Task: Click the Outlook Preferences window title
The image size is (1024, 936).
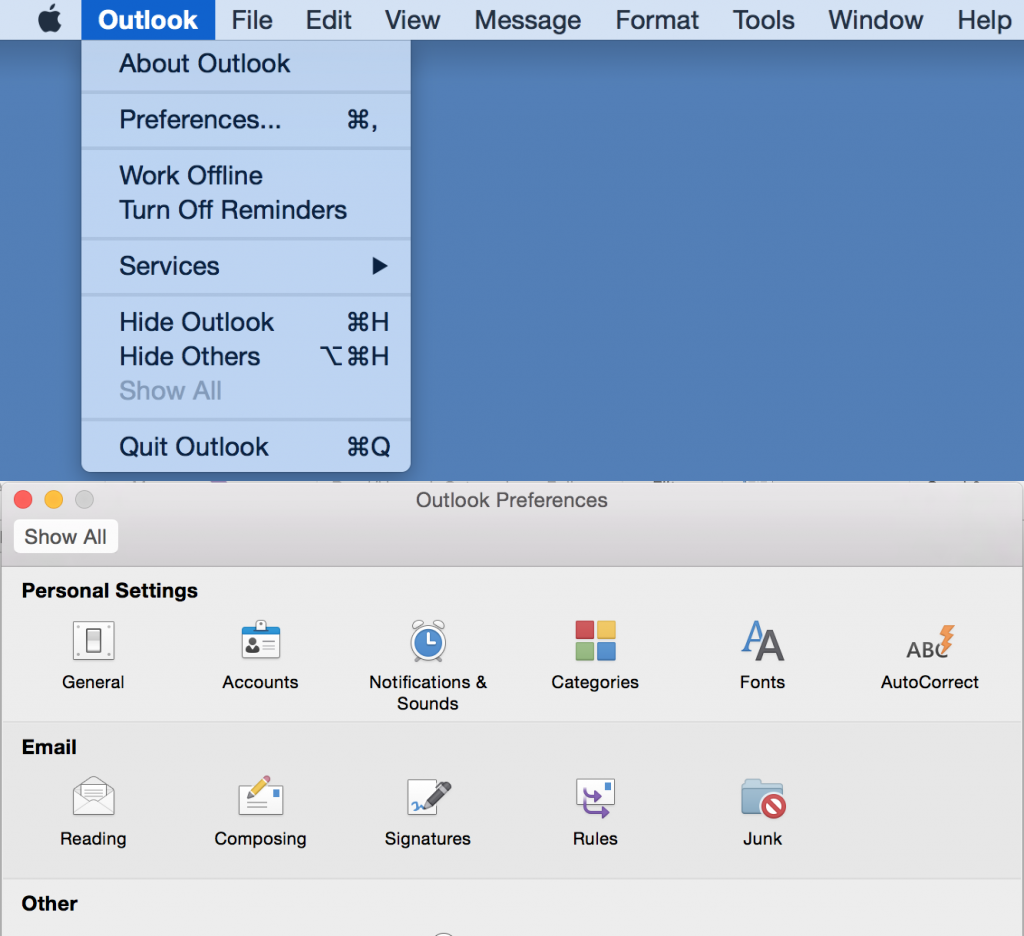Action: [x=511, y=500]
